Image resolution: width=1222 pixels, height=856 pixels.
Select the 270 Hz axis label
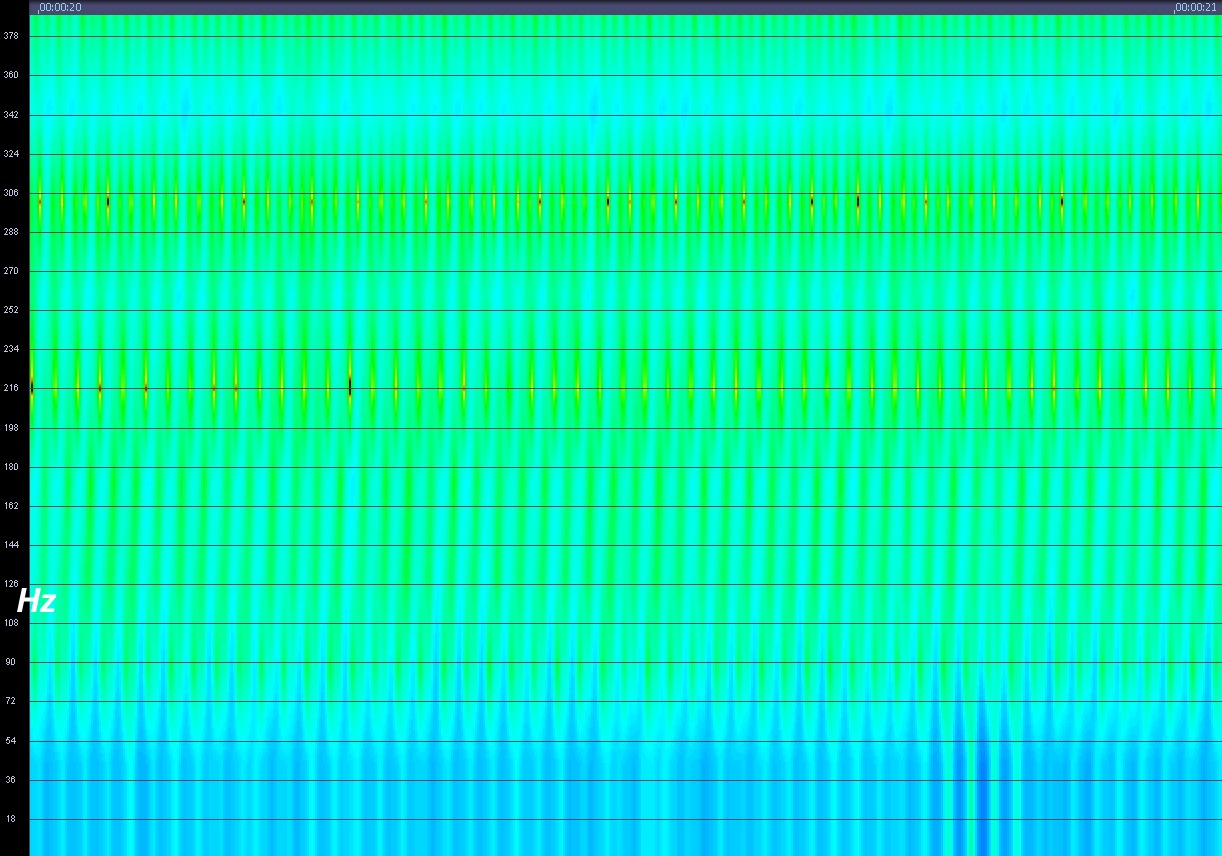12,271
